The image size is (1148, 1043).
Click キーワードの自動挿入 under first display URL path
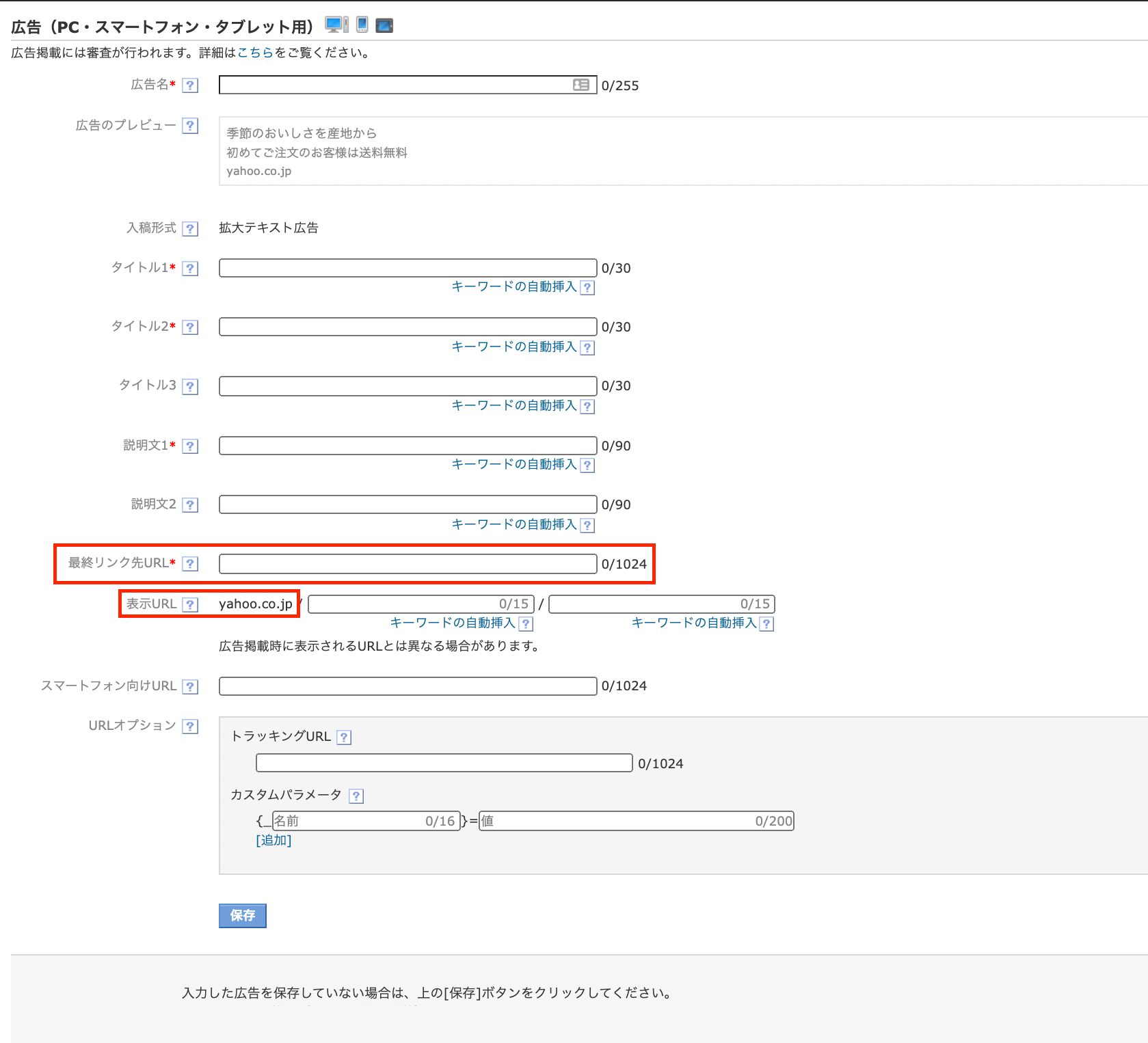453,623
